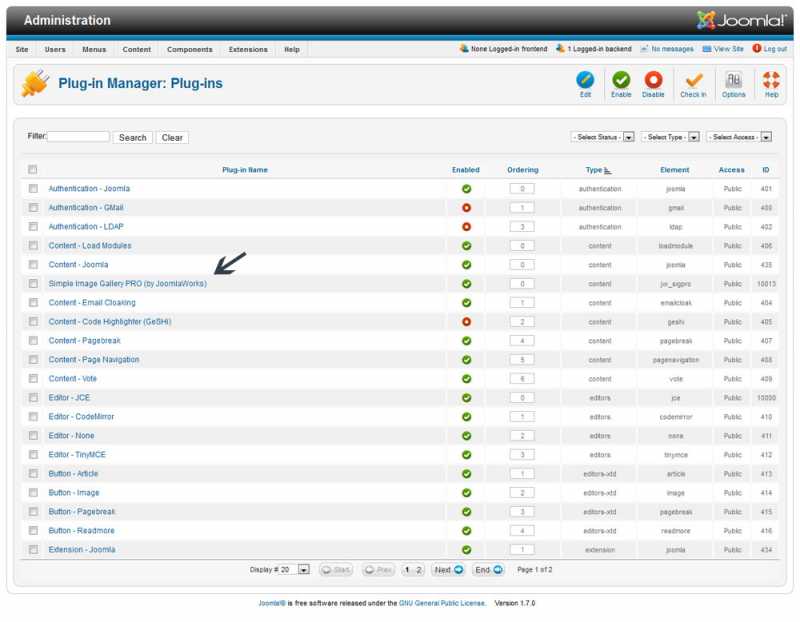800x622 pixels.
Task: Open the Options toolbar icon
Action: click(734, 84)
